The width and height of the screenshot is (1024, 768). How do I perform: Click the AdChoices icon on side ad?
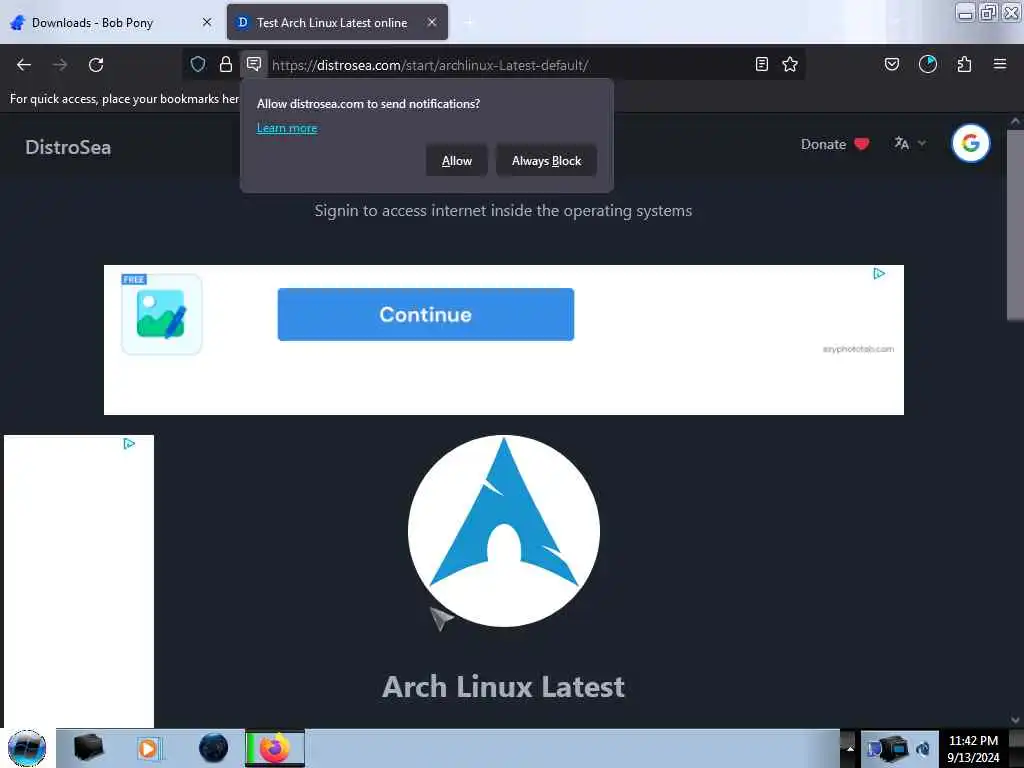click(x=129, y=444)
